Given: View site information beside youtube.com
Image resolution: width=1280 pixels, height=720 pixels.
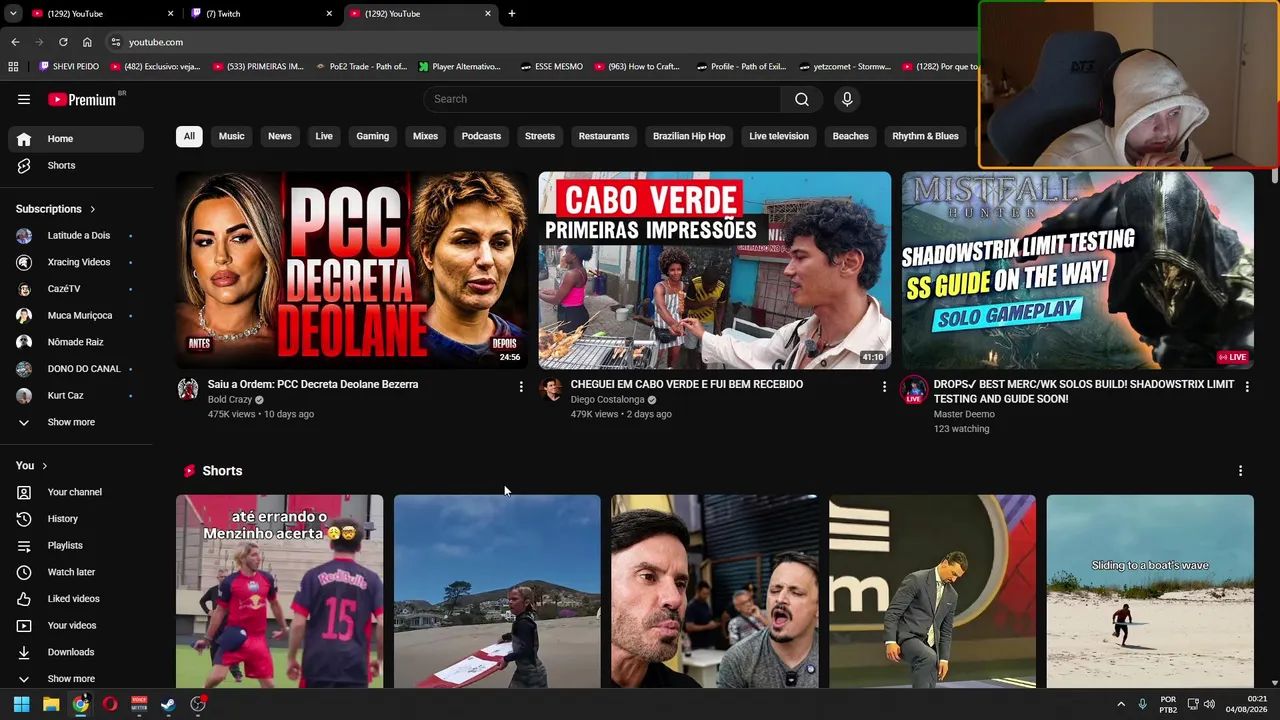Looking at the screenshot, I should click(x=116, y=42).
